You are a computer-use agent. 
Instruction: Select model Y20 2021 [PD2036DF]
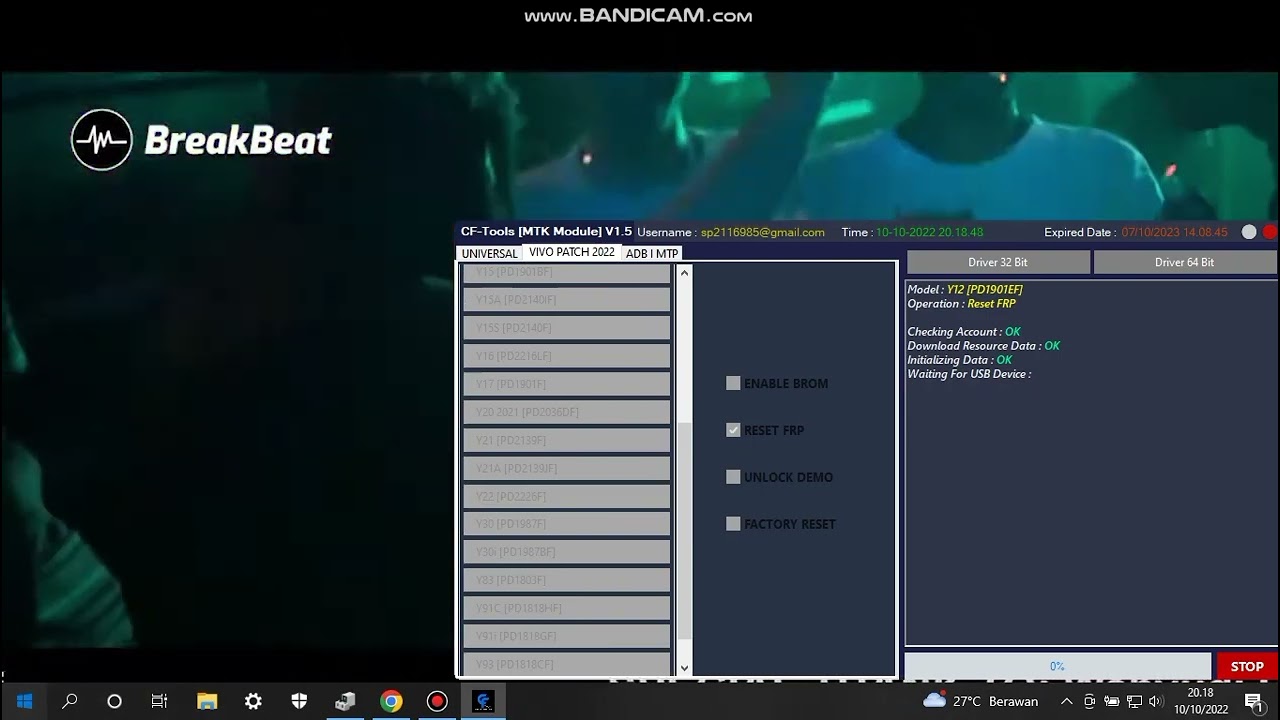click(x=567, y=411)
